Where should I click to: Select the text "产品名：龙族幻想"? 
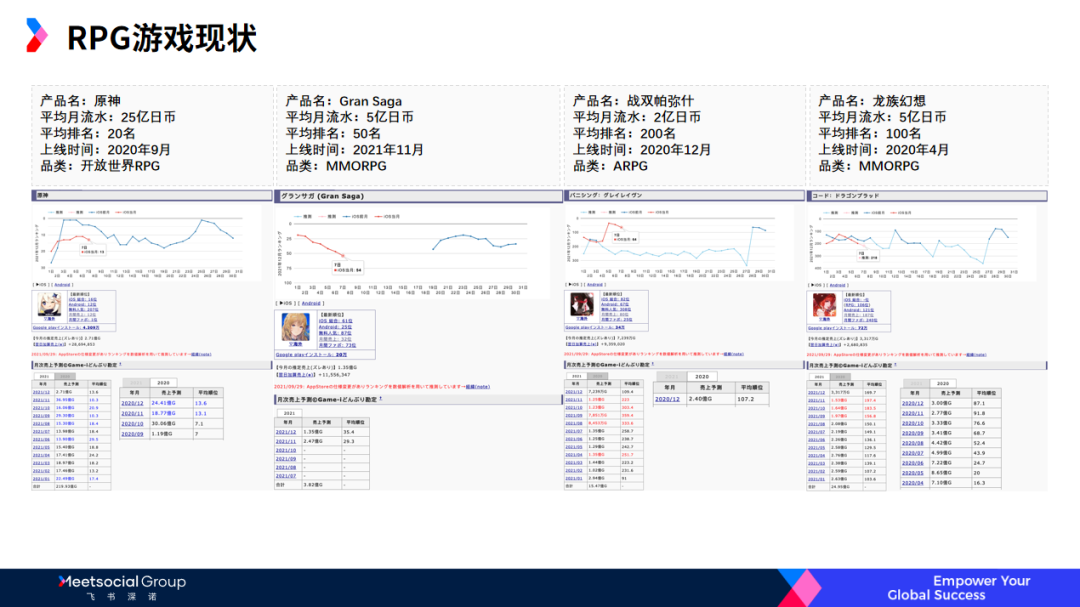tap(872, 101)
